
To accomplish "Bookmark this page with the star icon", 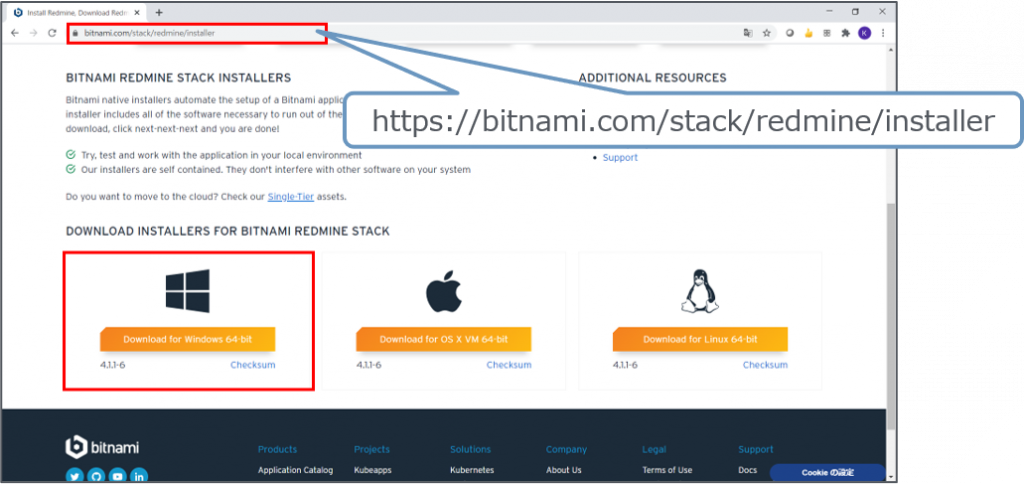I will [767, 33].
